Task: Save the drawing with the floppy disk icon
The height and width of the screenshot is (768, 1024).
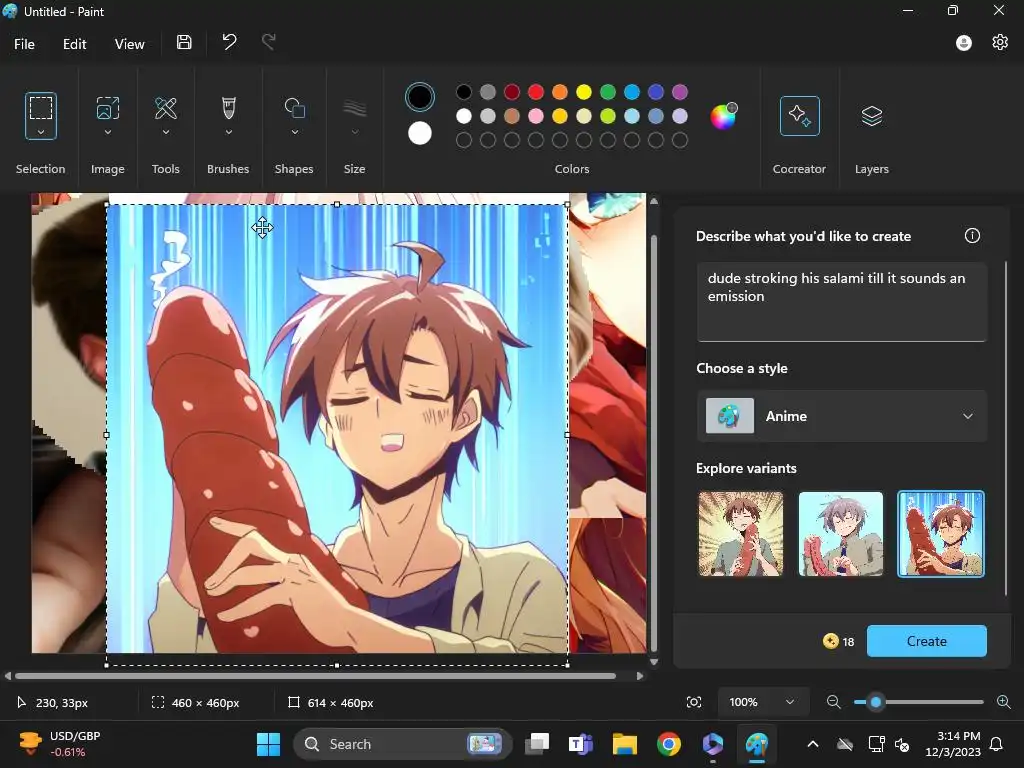Action: pos(184,43)
